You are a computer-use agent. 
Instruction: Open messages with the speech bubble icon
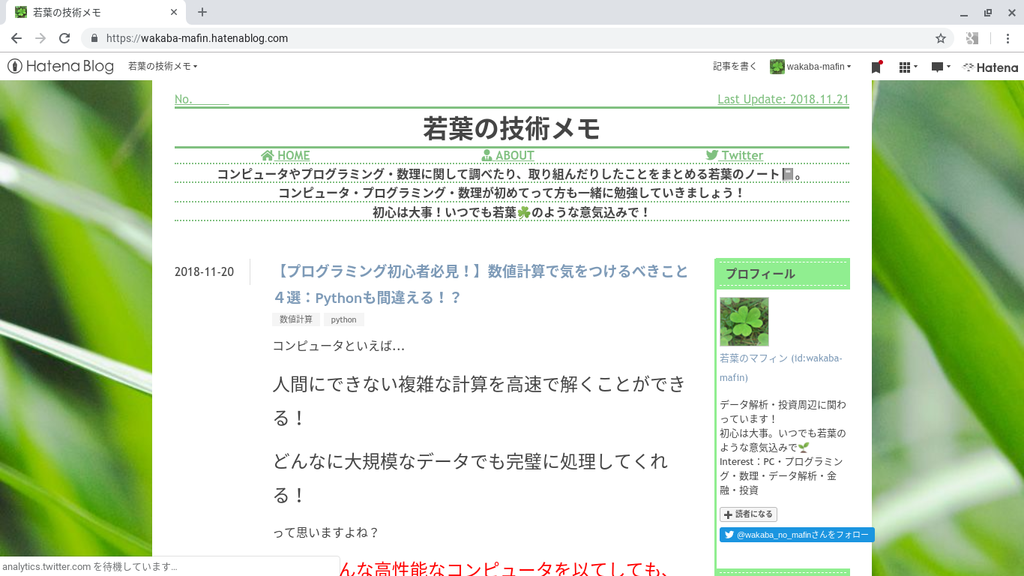pos(938,67)
